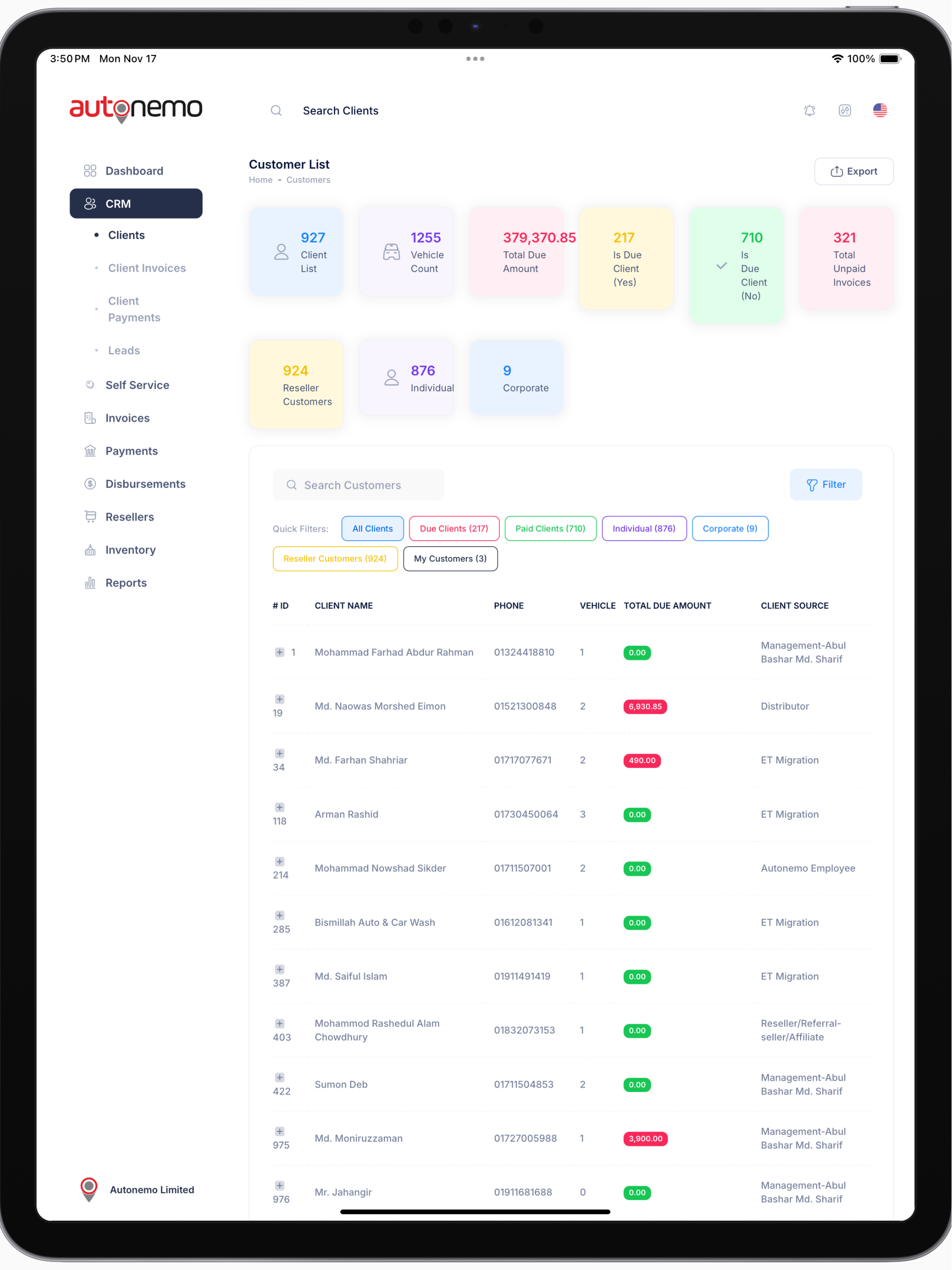Expand row 975 Md. Moniruzzaman
Screen dimensions: 952x1270
tap(280, 1131)
